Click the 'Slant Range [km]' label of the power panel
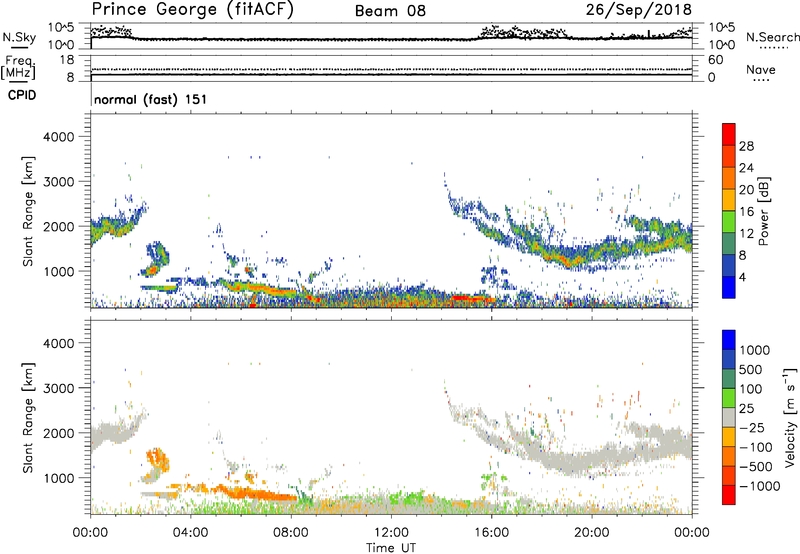The height and width of the screenshot is (554, 800). [x=28, y=211]
